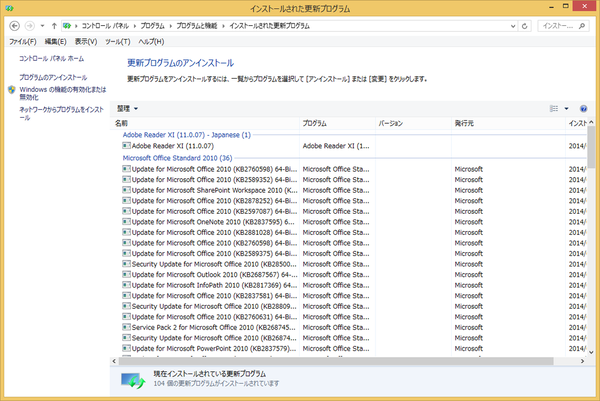Click horizontal scrollbar left arrow
Viewport: 600px width, 401px height.
coord(114,361)
